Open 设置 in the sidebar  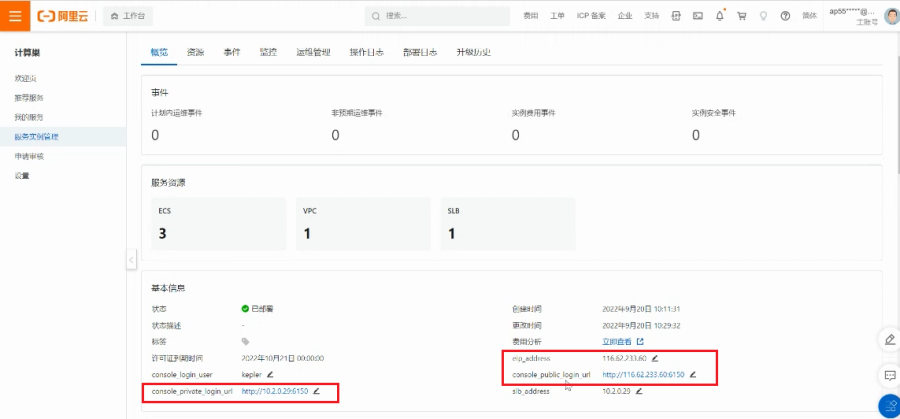point(22,176)
